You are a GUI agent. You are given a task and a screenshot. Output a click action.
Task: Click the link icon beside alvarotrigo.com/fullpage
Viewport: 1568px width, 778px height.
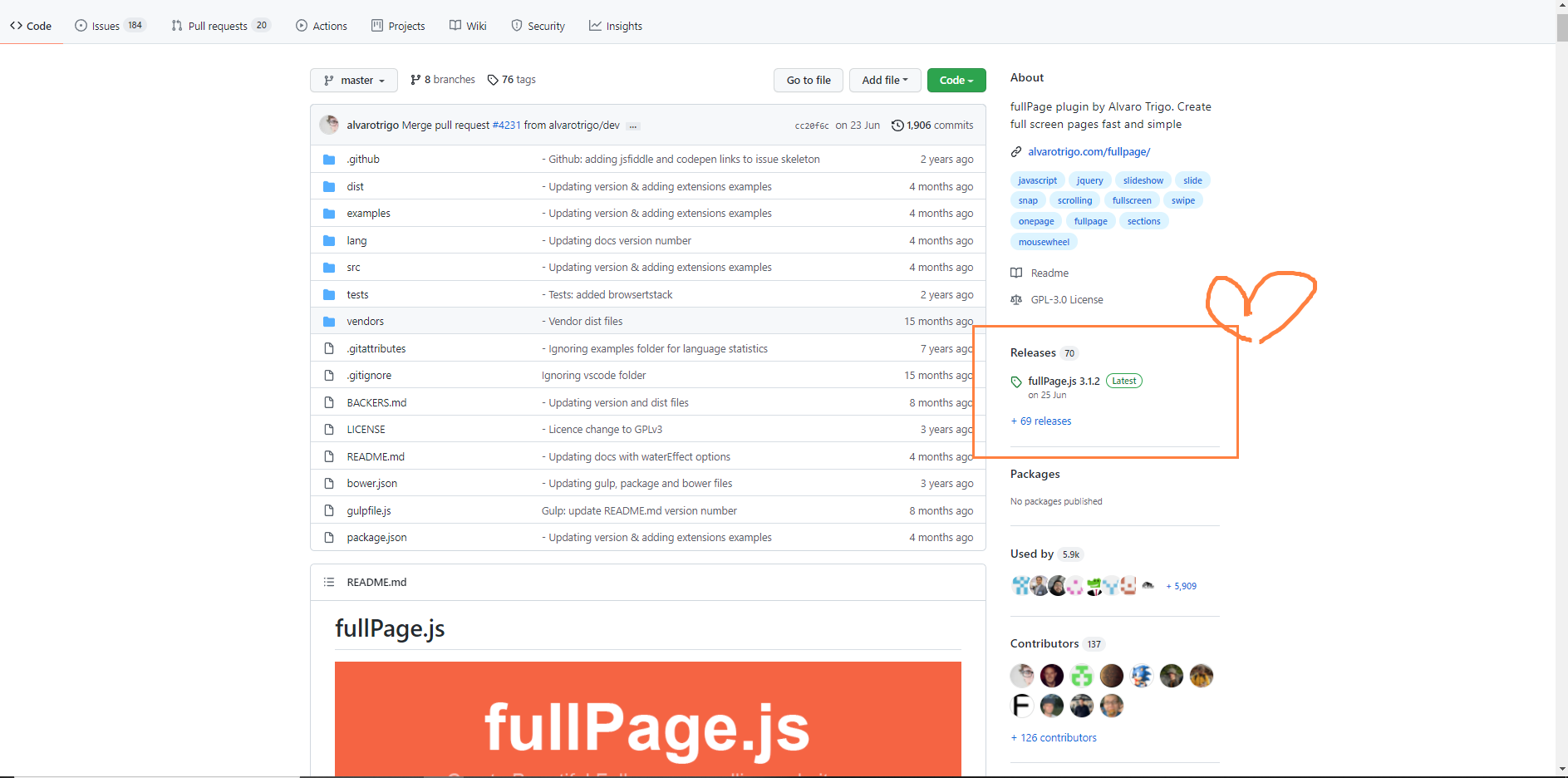[x=1015, y=151]
